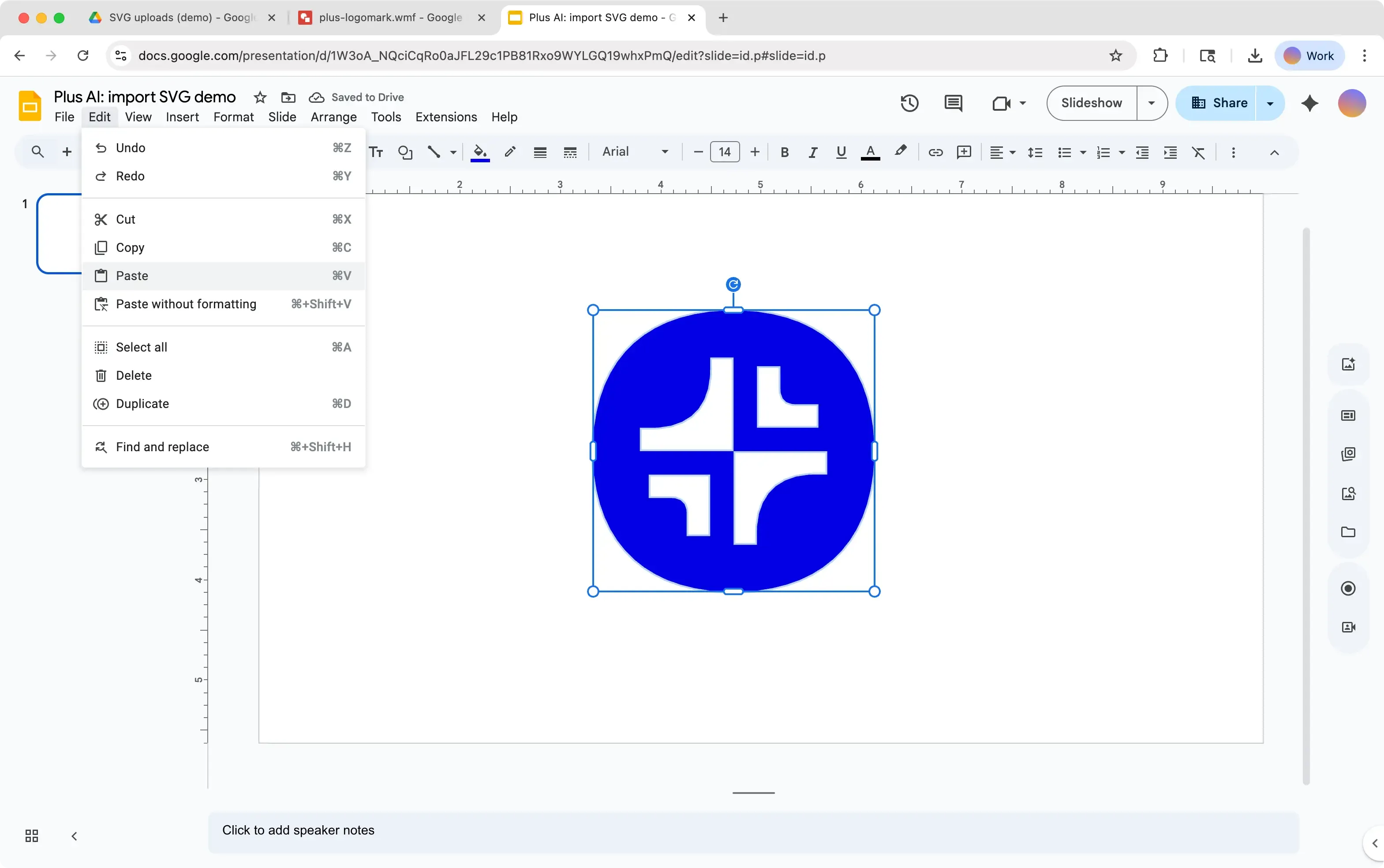Select Paste without formatting from the menu
This screenshot has height=868, width=1384.
click(x=187, y=304)
